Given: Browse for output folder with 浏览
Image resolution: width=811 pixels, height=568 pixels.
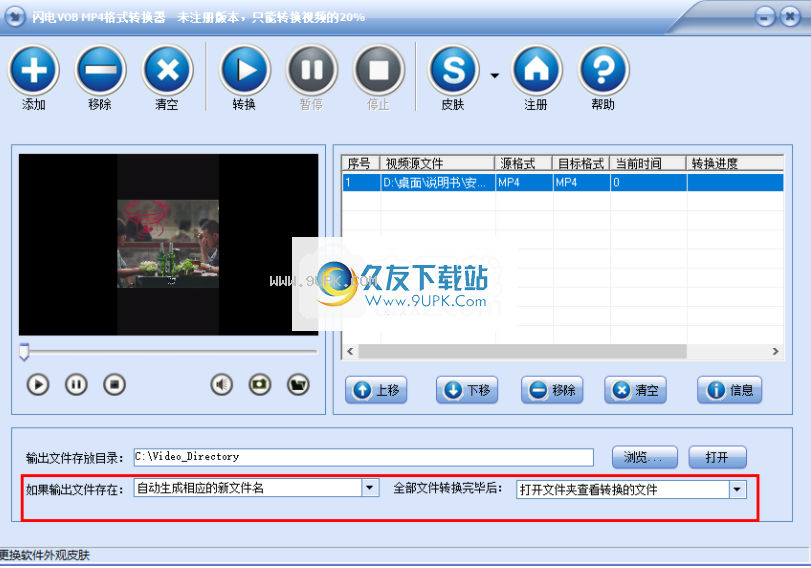Looking at the screenshot, I should pos(644,457).
